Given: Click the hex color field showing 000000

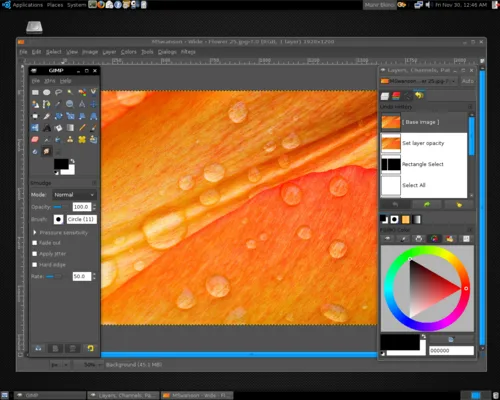Looking at the screenshot, I should point(451,351).
